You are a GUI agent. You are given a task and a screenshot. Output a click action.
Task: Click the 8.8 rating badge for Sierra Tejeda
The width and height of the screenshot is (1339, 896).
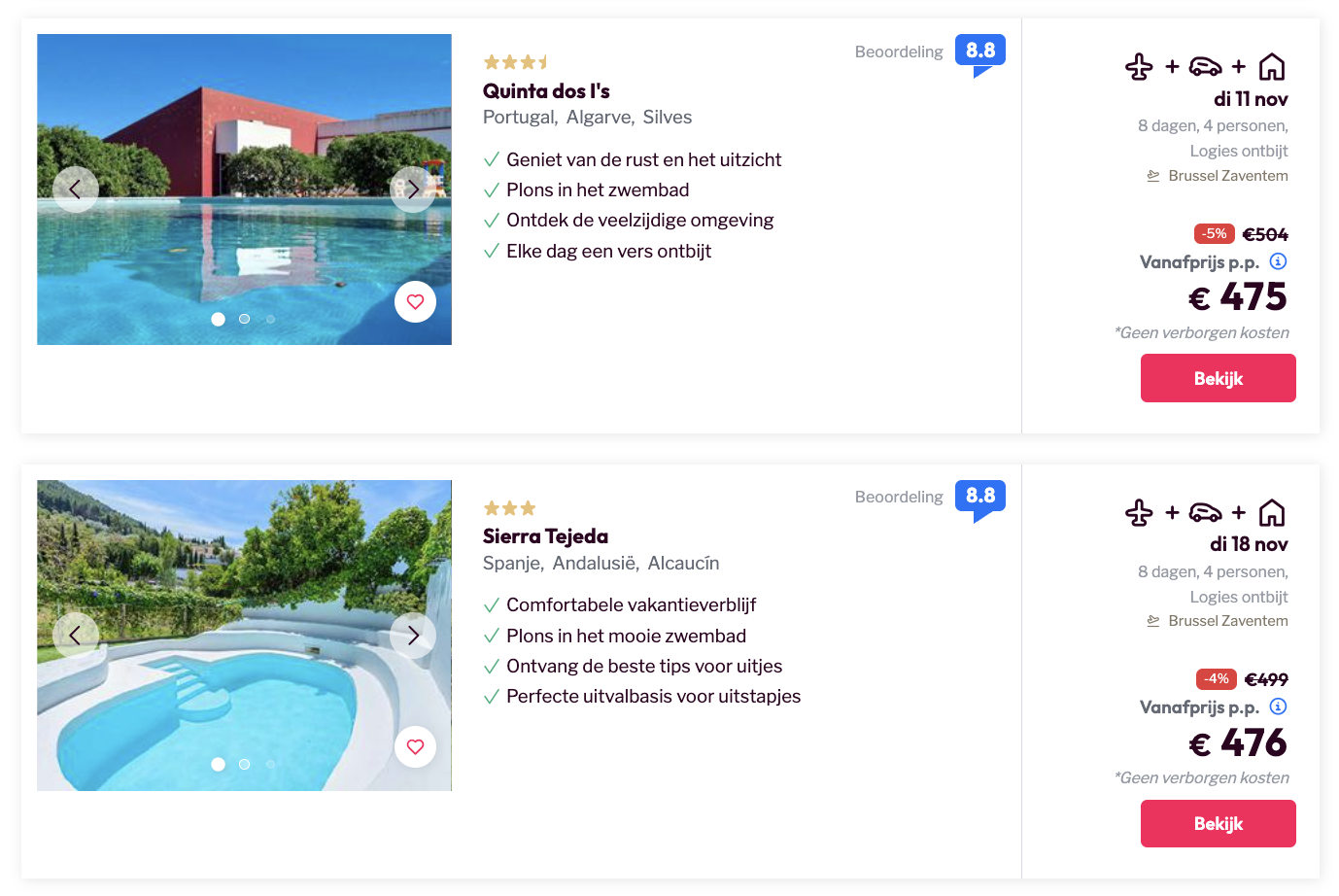979,496
